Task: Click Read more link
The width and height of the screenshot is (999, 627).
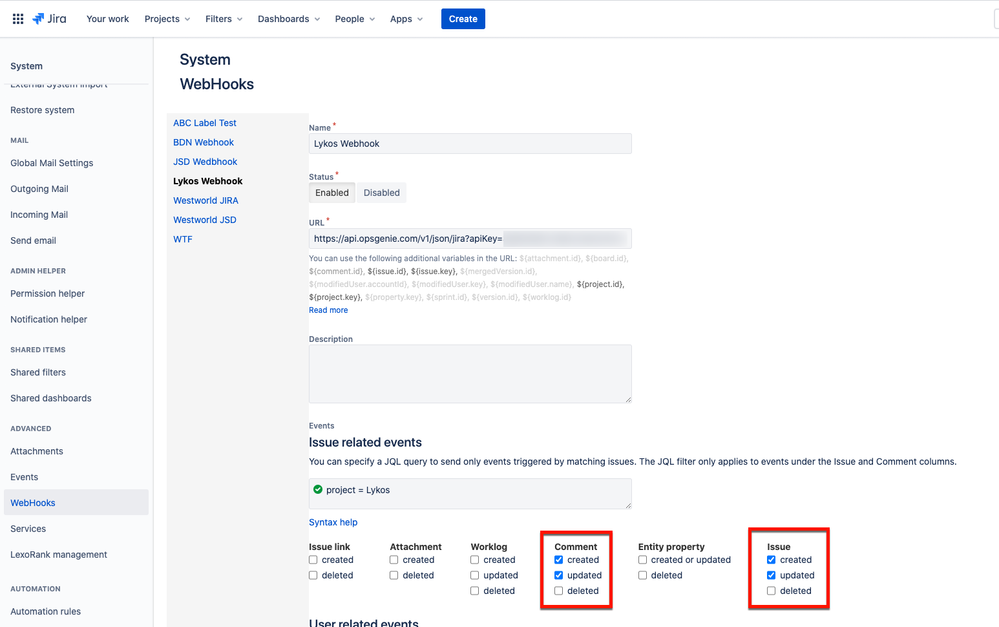Action: tap(328, 310)
